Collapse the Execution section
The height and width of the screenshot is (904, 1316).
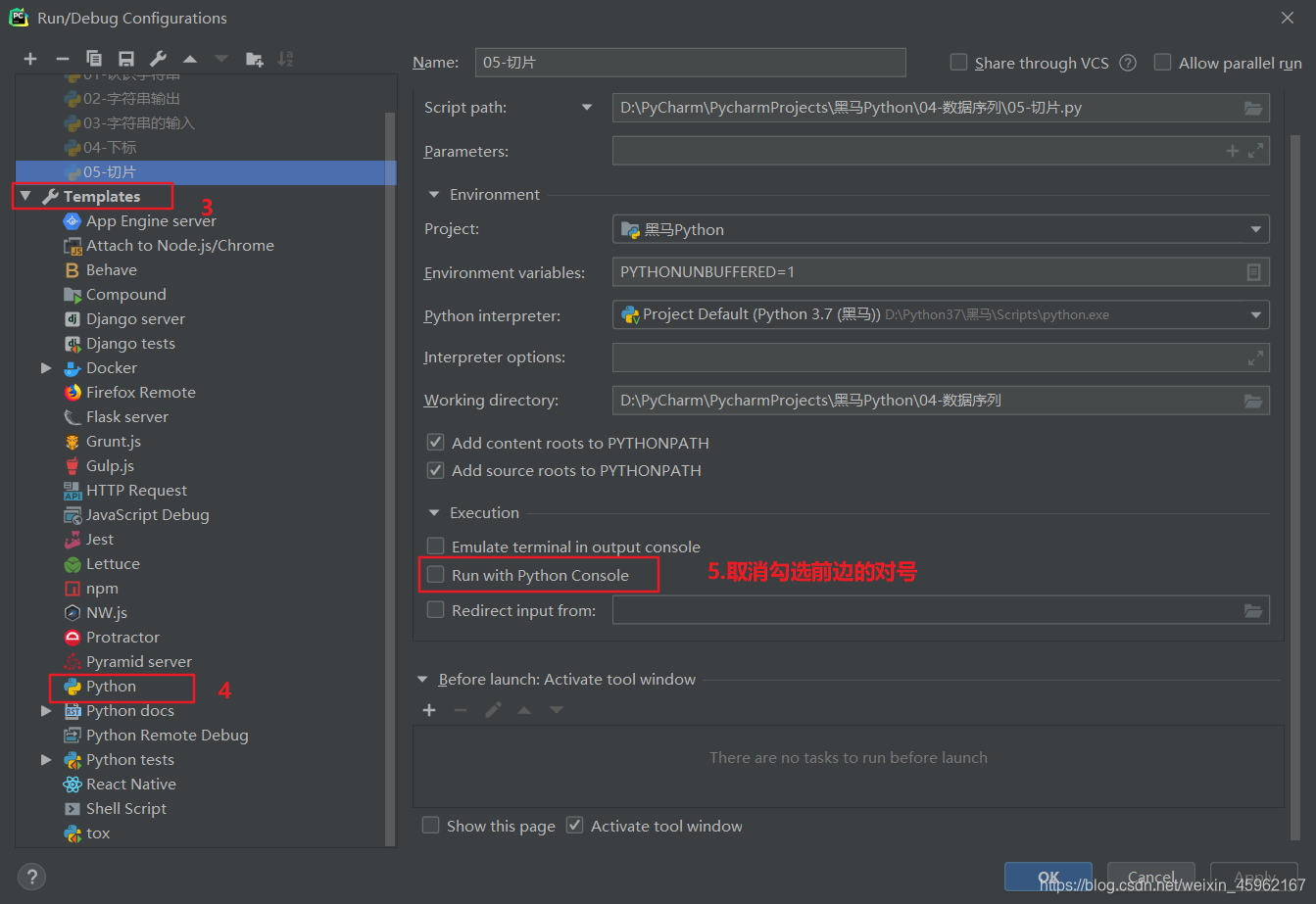pyautogui.click(x=433, y=513)
